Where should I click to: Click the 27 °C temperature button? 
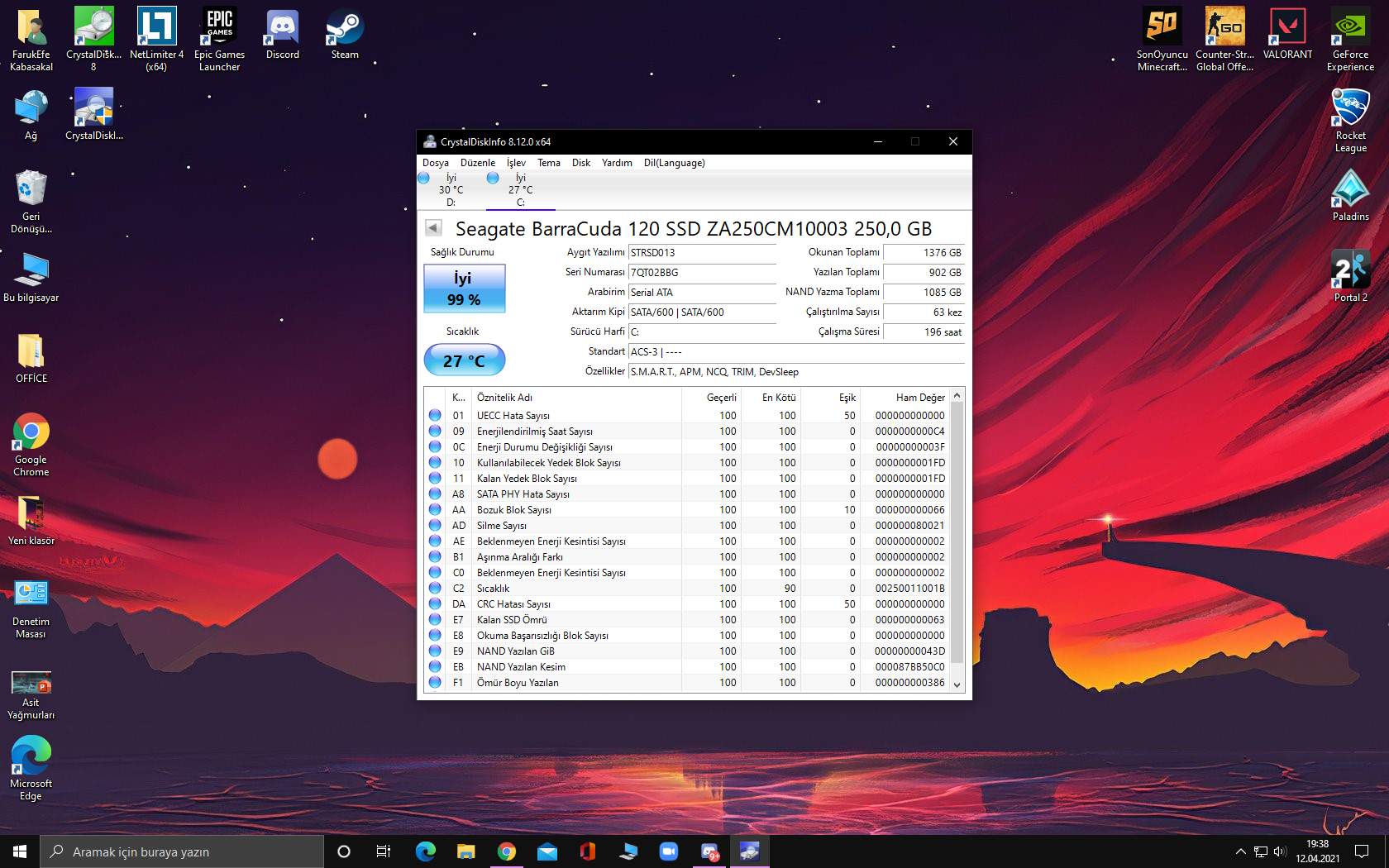pos(464,360)
